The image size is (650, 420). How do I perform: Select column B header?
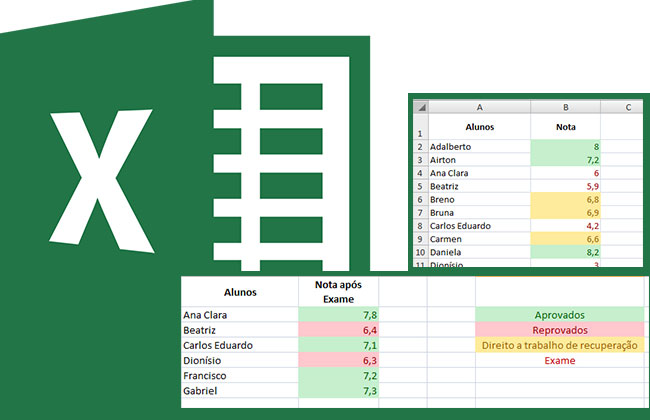coord(565,107)
